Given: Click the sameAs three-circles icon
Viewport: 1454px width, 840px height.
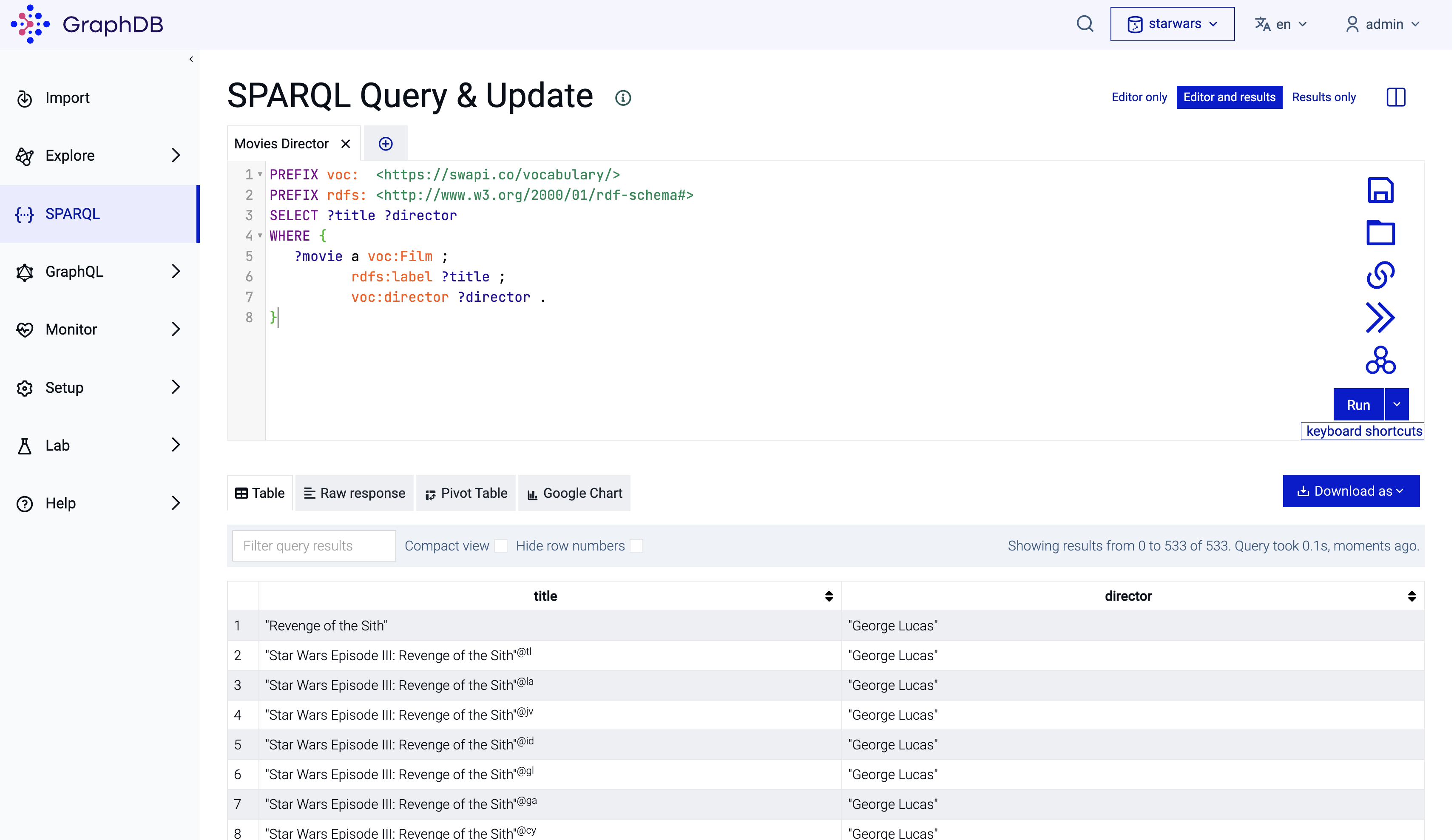Looking at the screenshot, I should pyautogui.click(x=1381, y=360).
